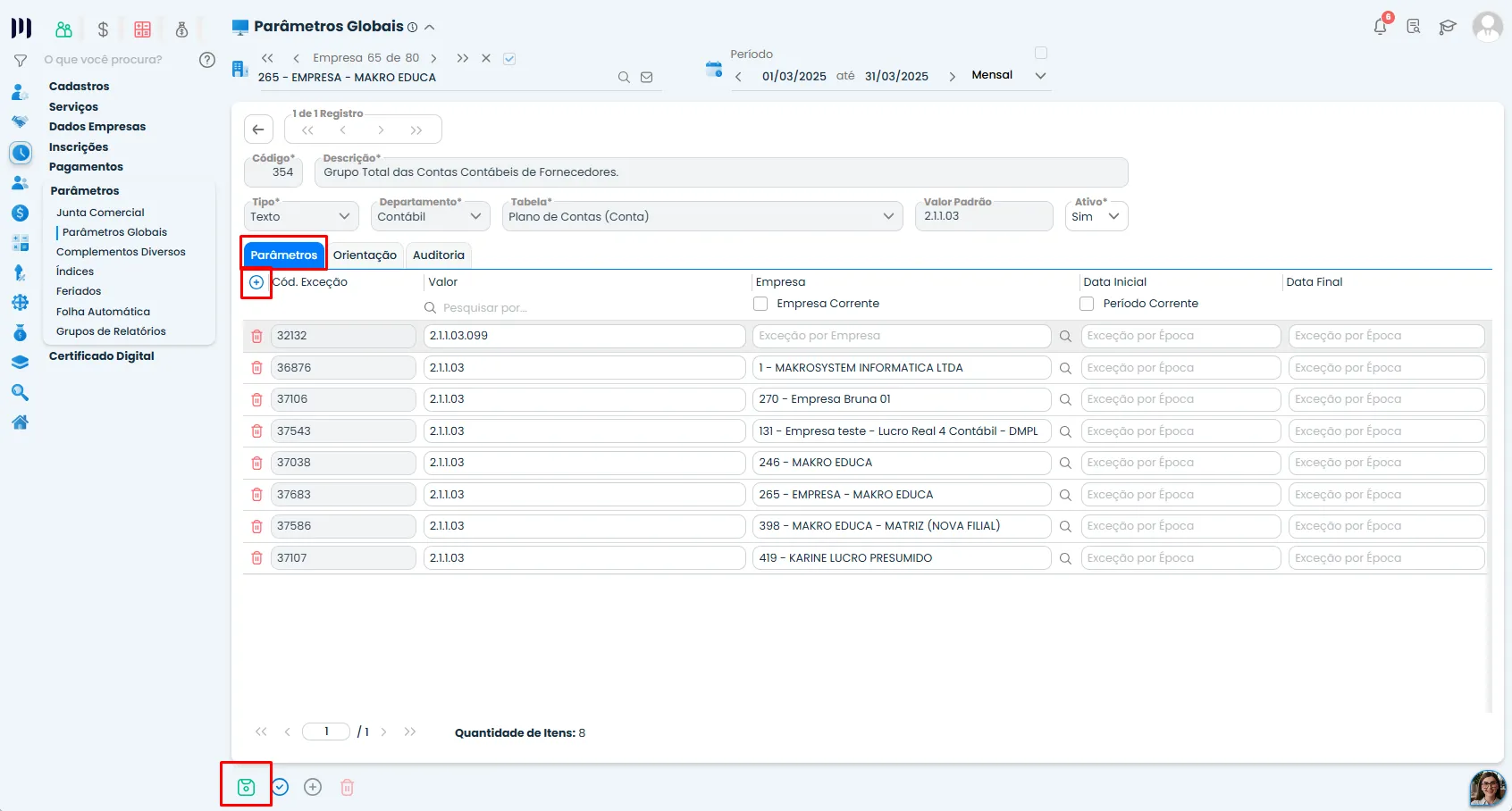
Task: Open Grupos de Relatórios menu item
Action: coord(111,331)
